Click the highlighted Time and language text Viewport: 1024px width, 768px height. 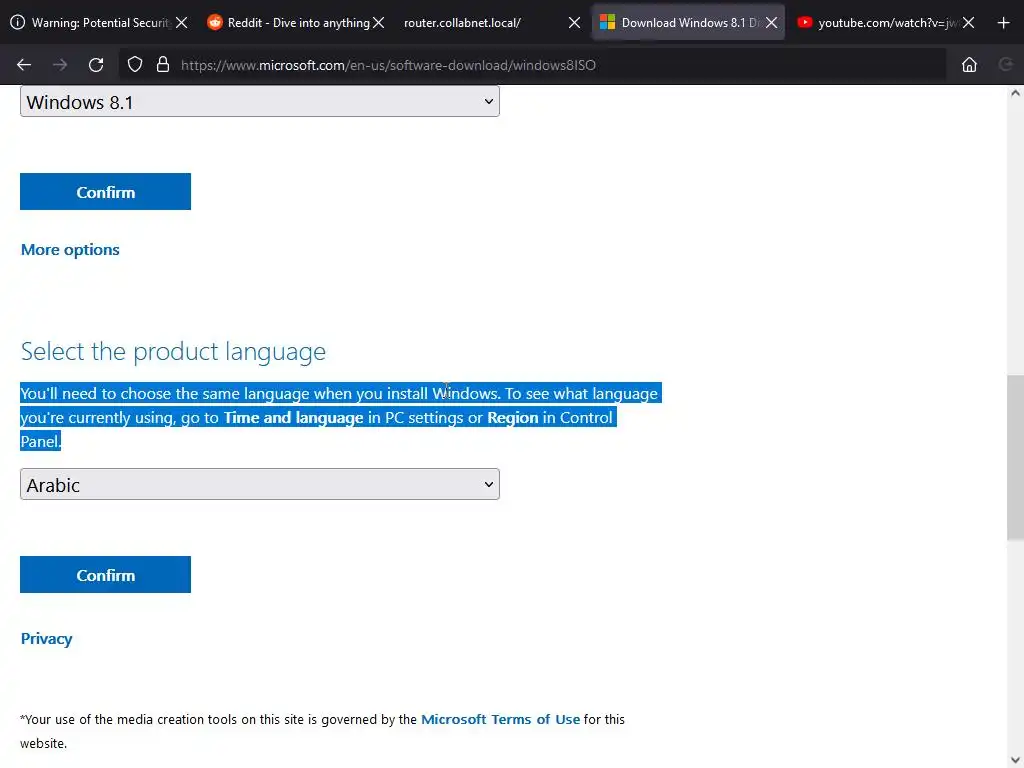pyautogui.click(x=293, y=417)
